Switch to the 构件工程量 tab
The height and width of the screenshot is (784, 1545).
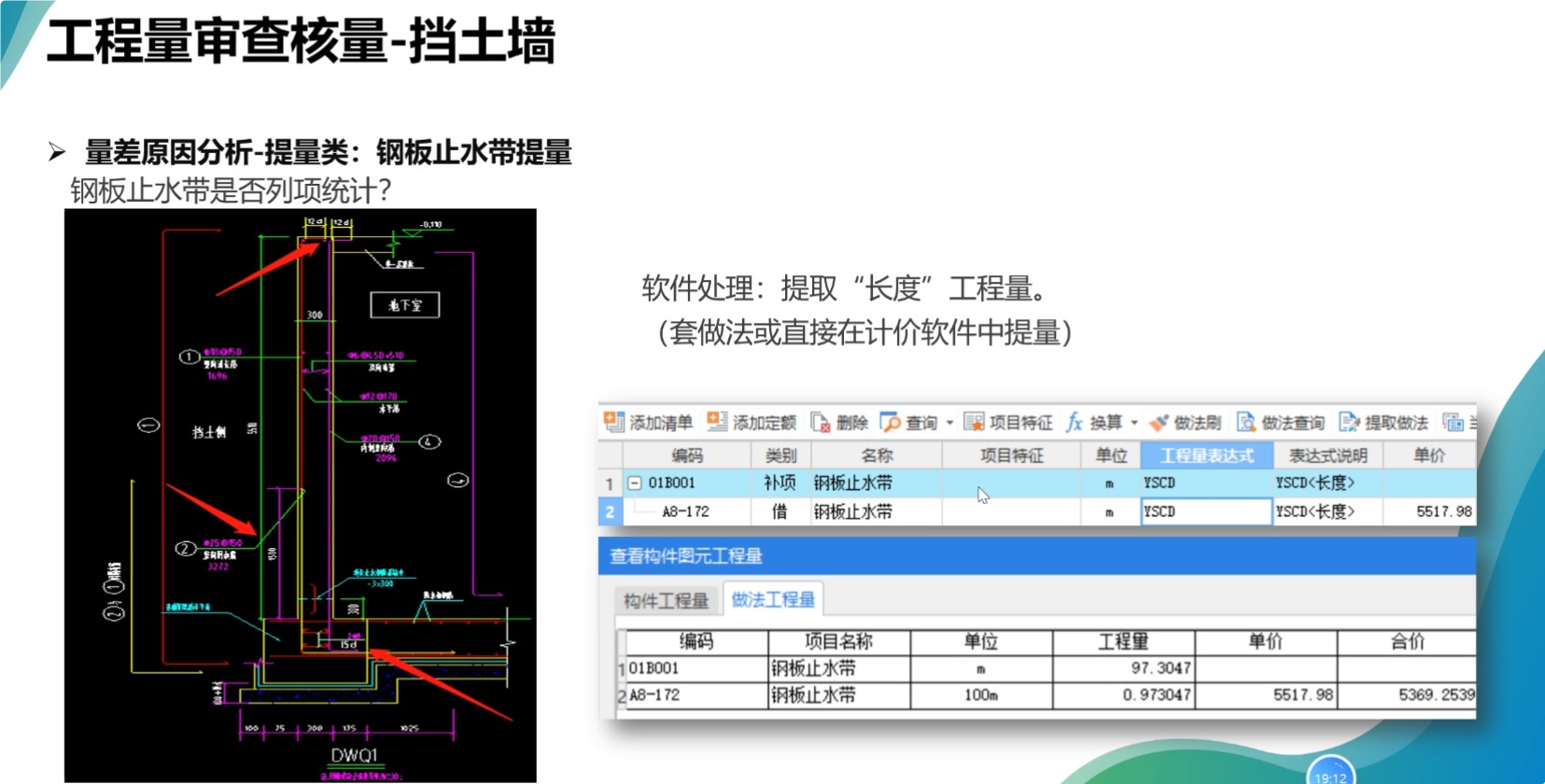click(x=666, y=600)
